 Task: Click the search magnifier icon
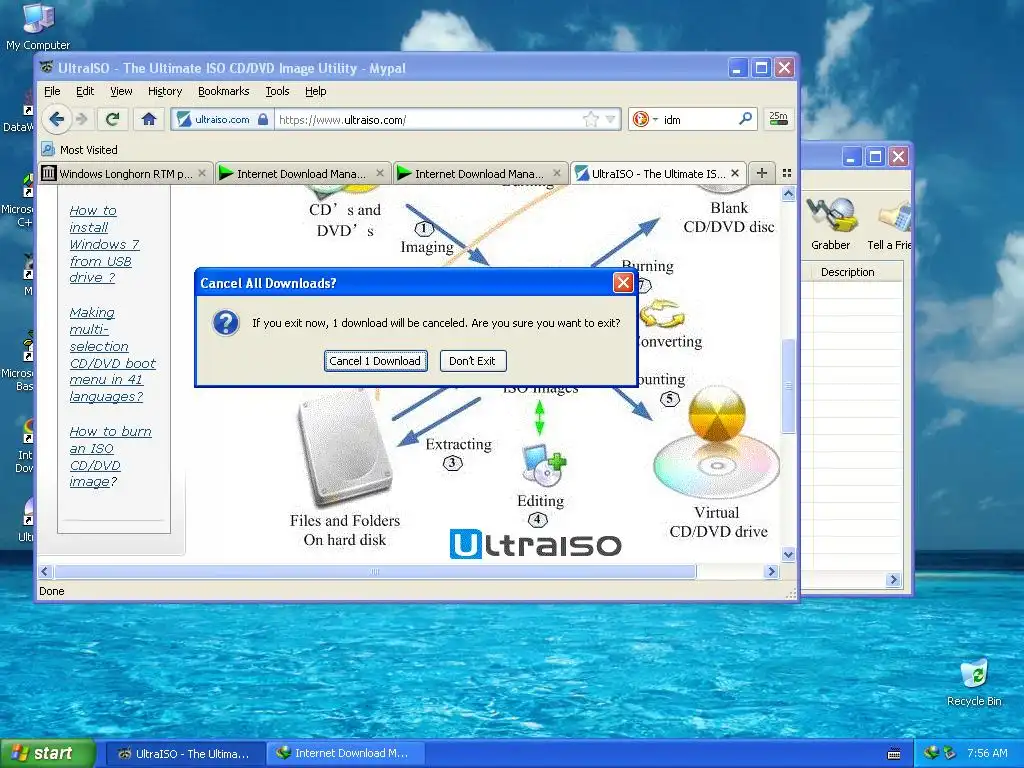[x=745, y=119]
